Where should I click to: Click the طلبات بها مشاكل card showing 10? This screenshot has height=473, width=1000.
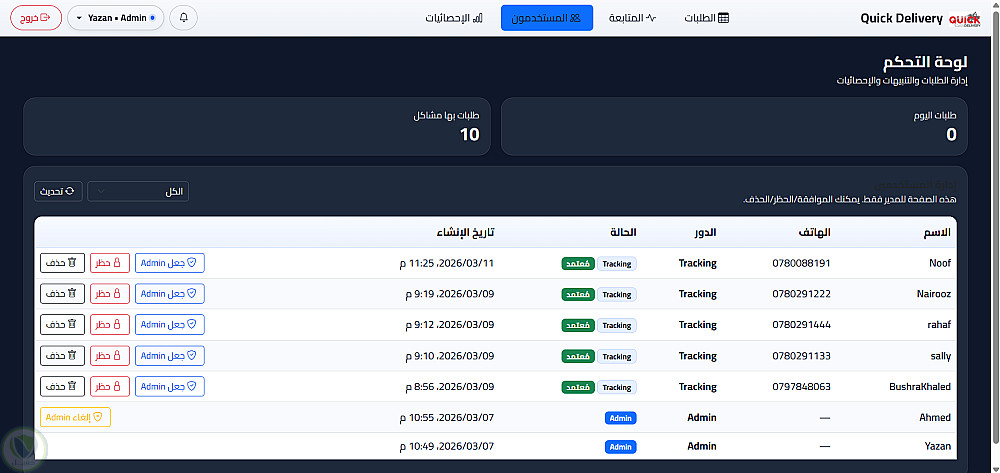(257, 126)
